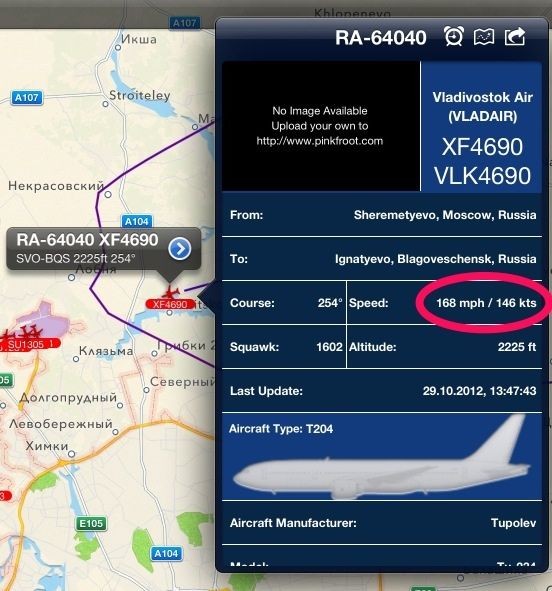The height and width of the screenshot is (591, 552).
Task: Tap the Altitude 2225 ft field
Action: (x=444, y=347)
